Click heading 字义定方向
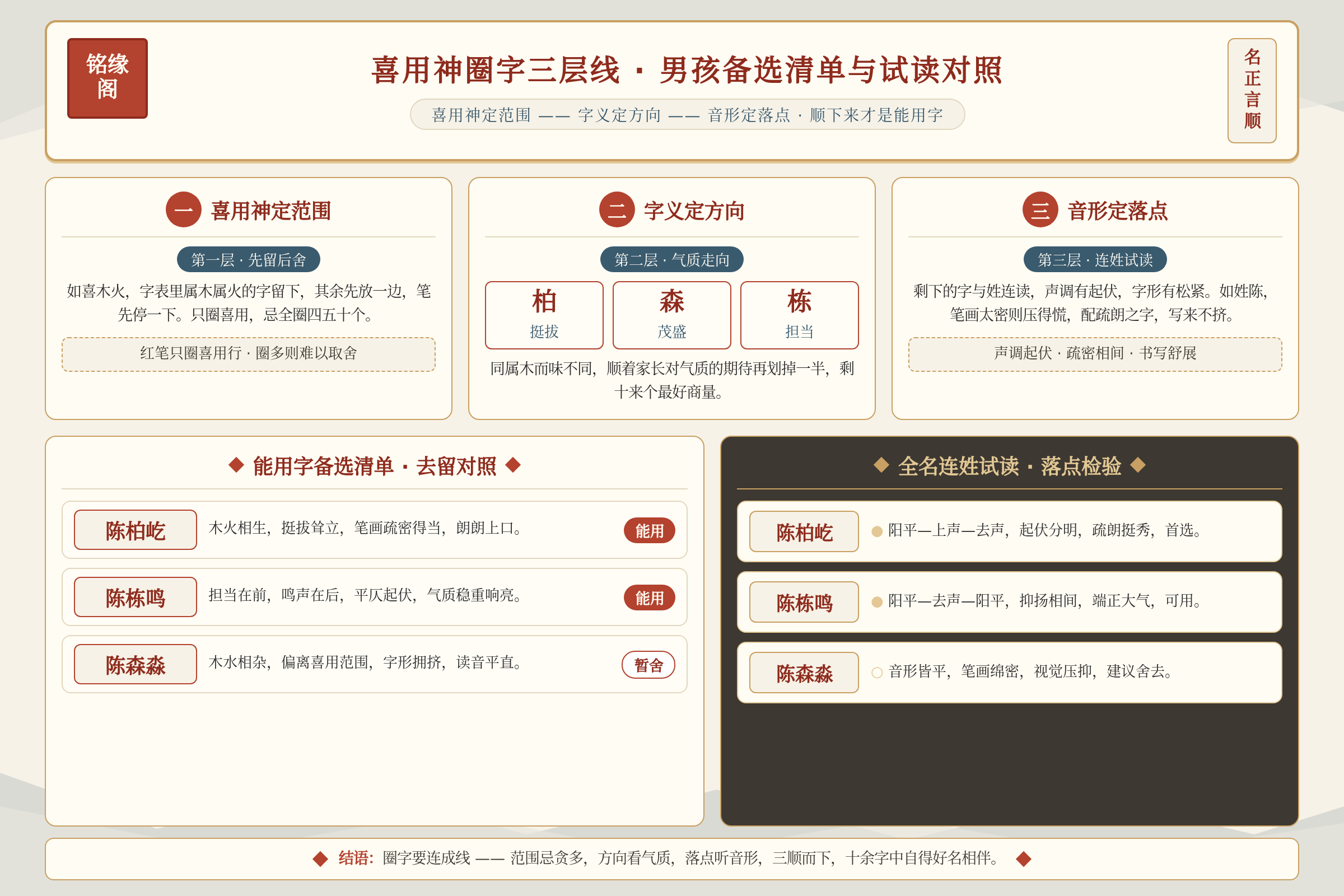Viewport: 1344px width, 896px height. tap(694, 211)
